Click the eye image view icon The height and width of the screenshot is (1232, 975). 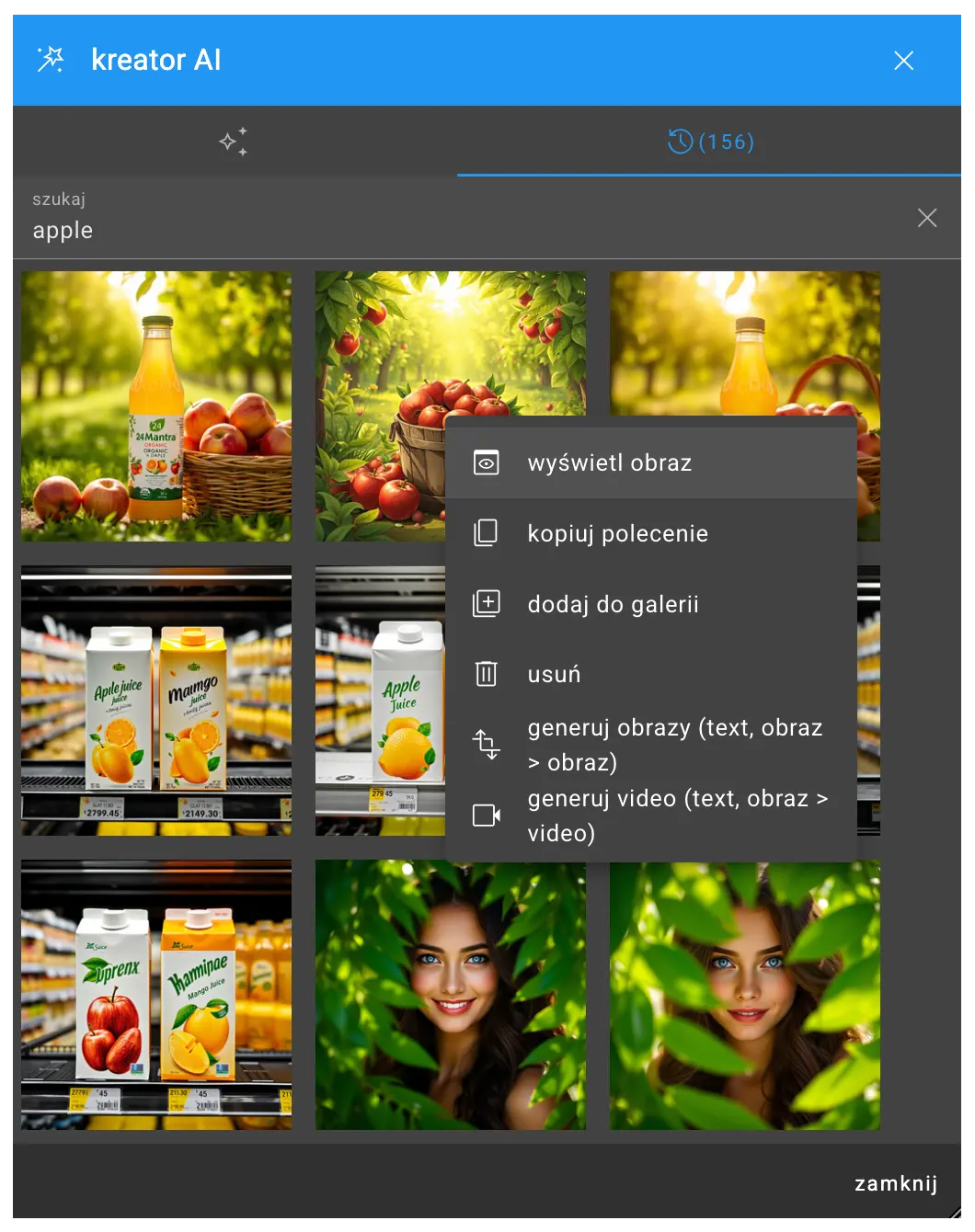486,462
